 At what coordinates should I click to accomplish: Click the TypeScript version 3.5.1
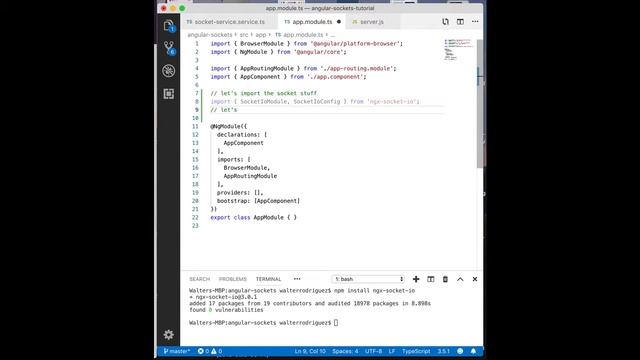(444, 351)
